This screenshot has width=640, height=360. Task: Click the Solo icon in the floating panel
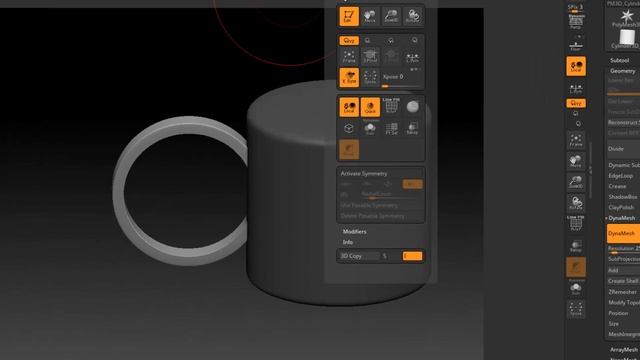pyautogui.click(x=370, y=129)
